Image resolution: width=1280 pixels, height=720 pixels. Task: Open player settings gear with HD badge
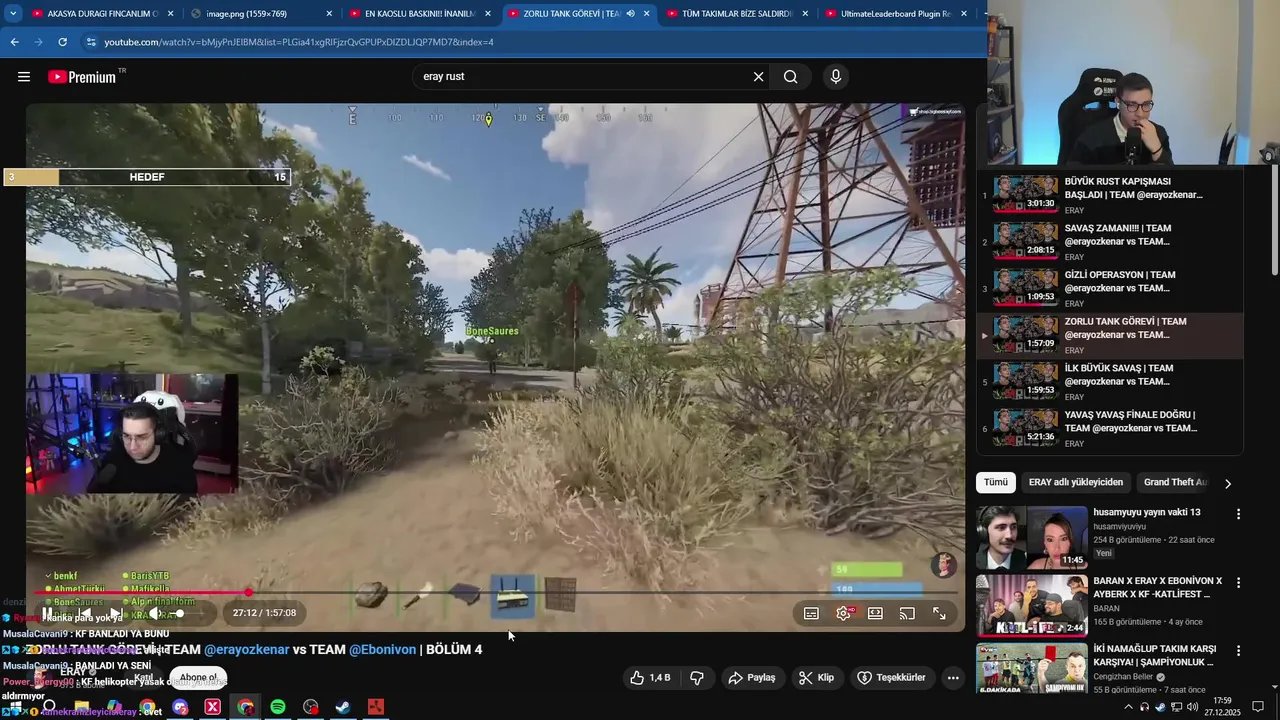pos(844,613)
